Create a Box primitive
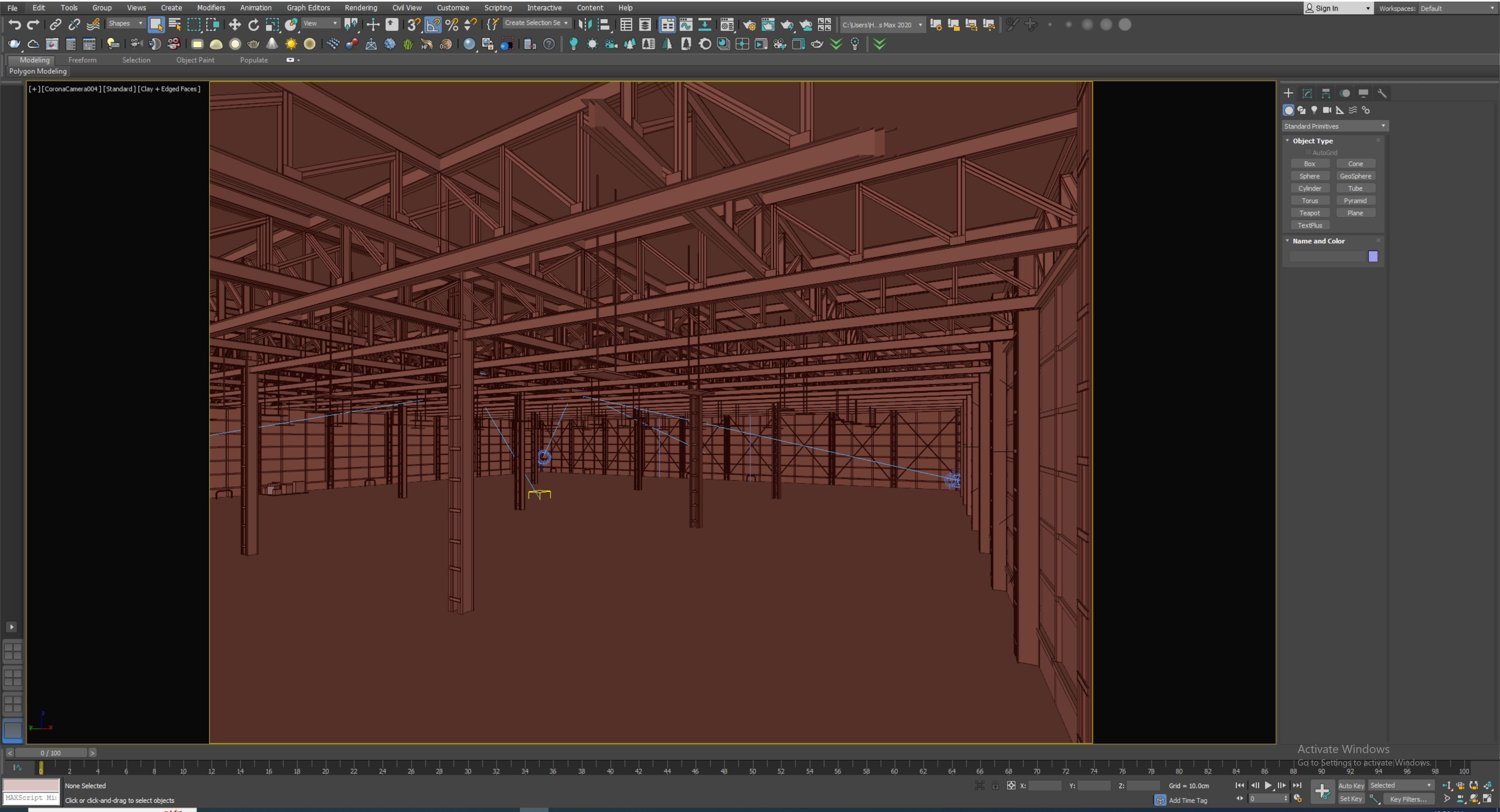Screen dimensions: 1500x812 [1310, 164]
